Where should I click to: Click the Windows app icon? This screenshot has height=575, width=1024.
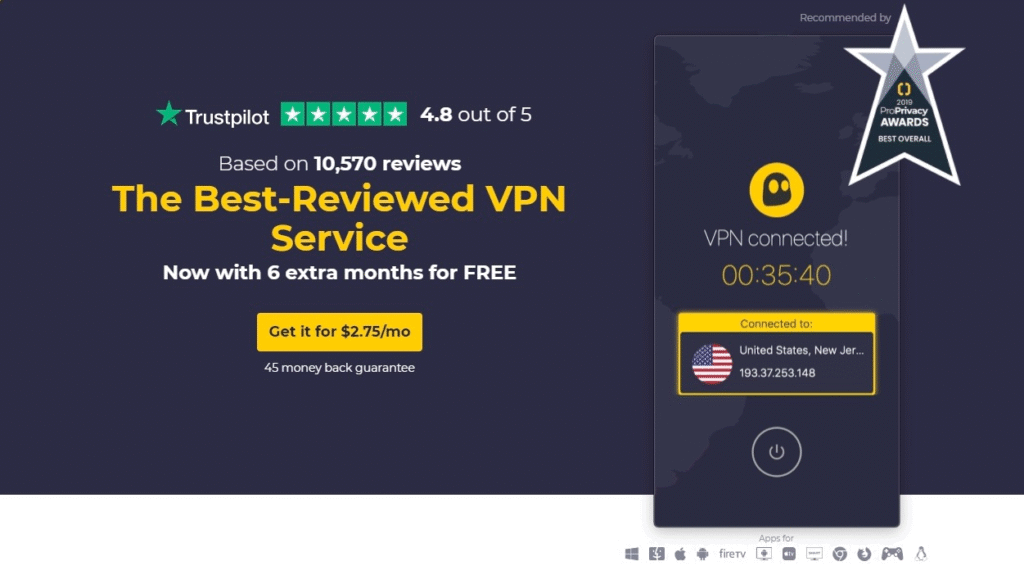632,554
